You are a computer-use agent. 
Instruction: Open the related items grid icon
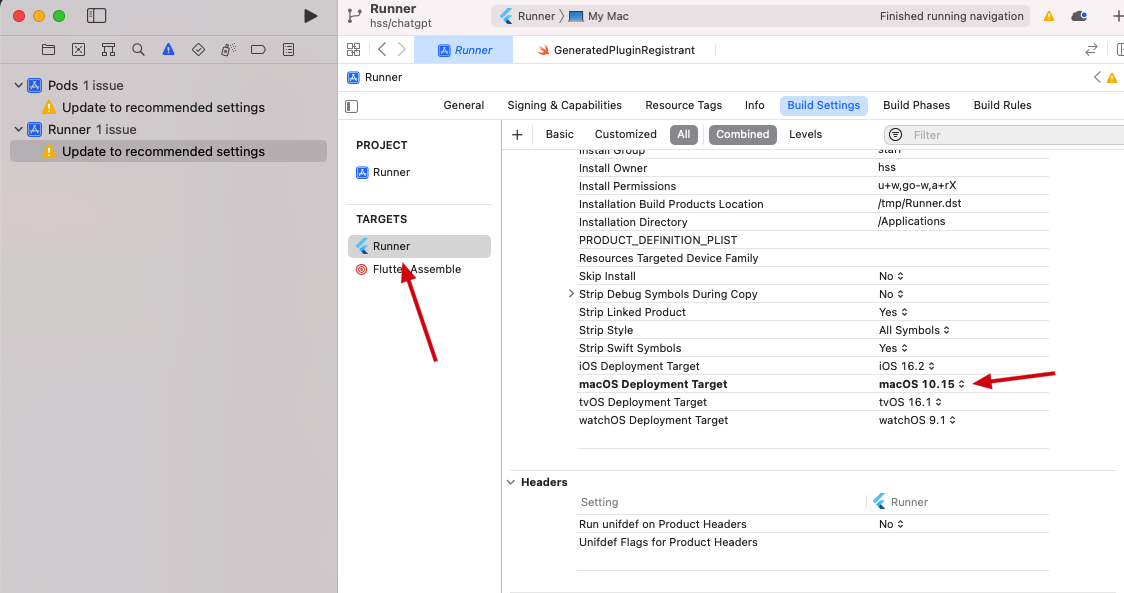pyautogui.click(x=353, y=49)
